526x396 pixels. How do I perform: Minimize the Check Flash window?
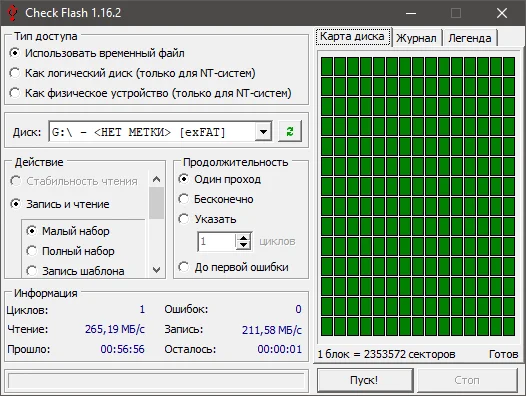coord(411,13)
